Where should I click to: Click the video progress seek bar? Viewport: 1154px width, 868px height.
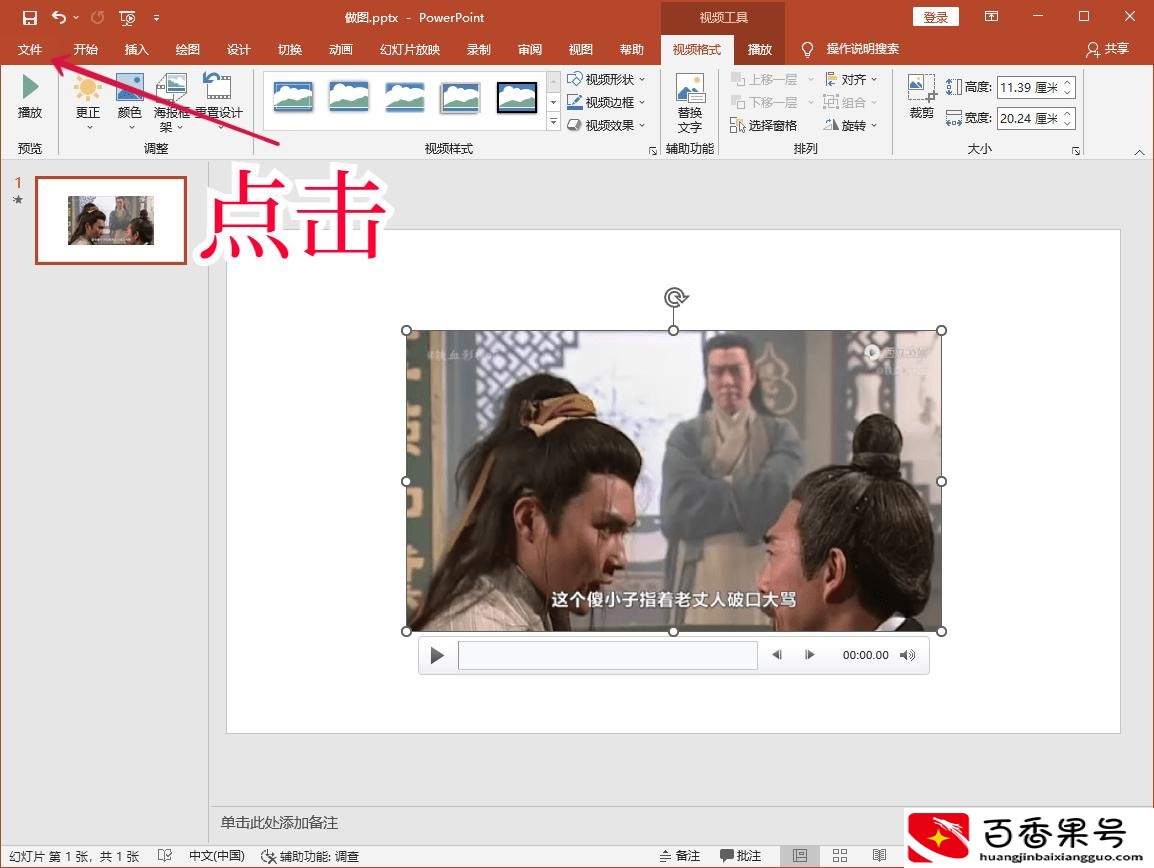[x=608, y=654]
